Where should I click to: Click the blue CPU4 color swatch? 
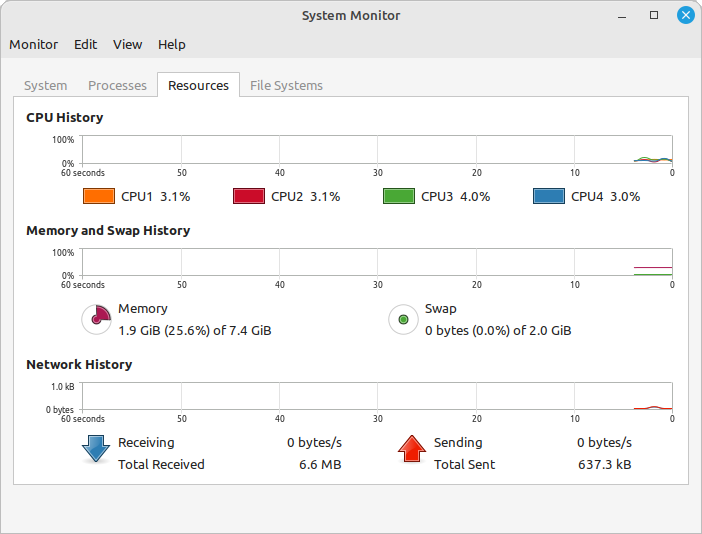point(549,196)
